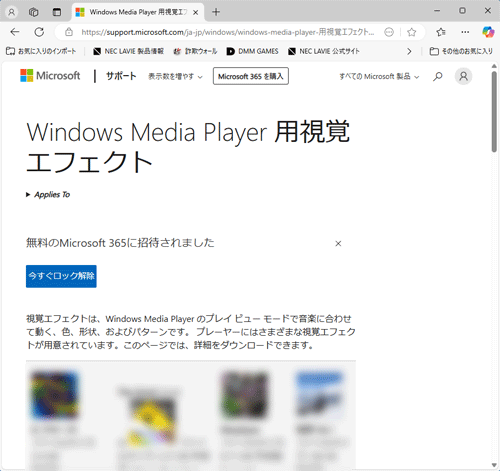Open the Microsoft account sign-in icon
The height and width of the screenshot is (471, 500).
463,76
